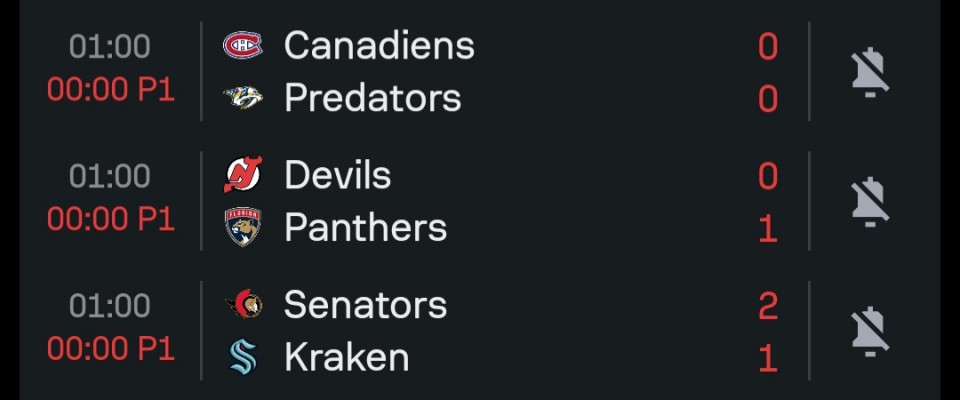Click the New Jersey Devils logo
The width and height of the screenshot is (960, 400).
pos(243,175)
